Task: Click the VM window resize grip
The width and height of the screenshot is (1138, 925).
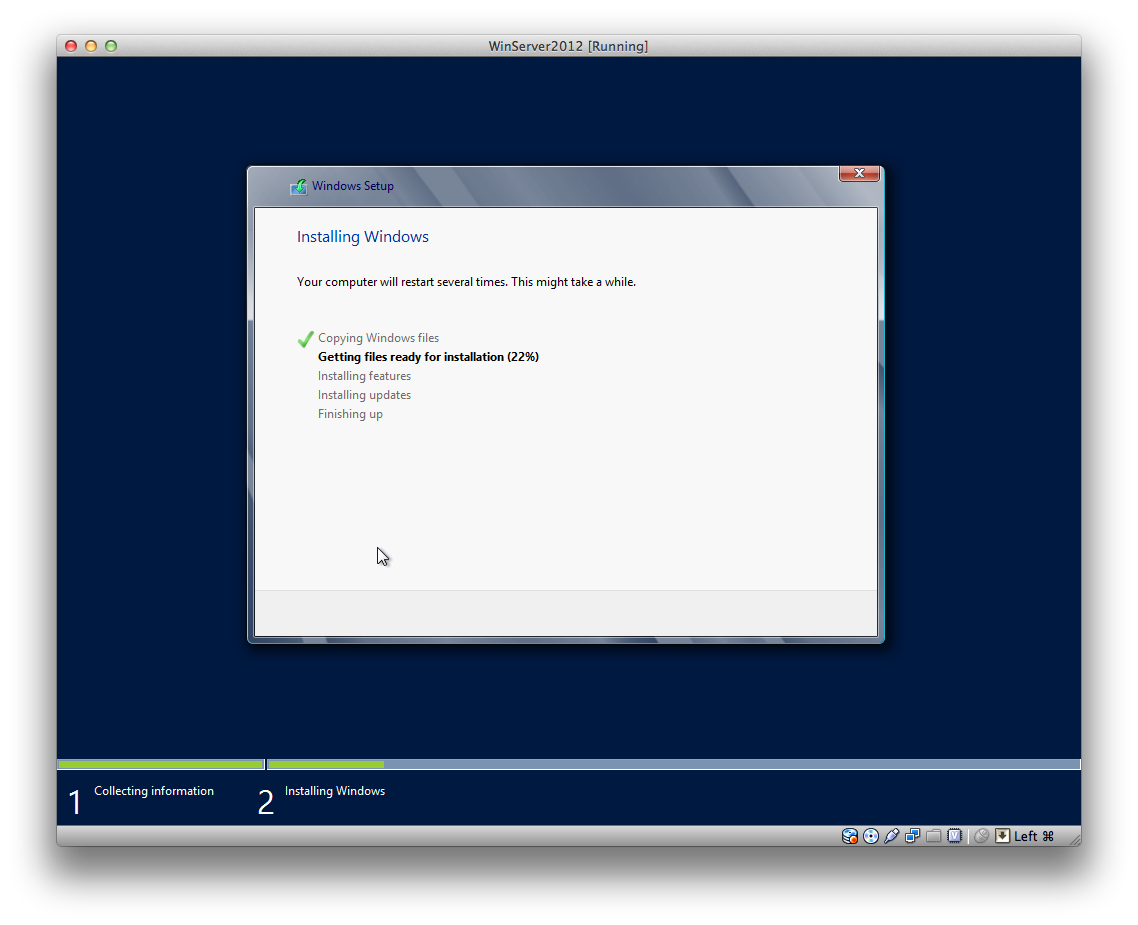Action: 1074,839
